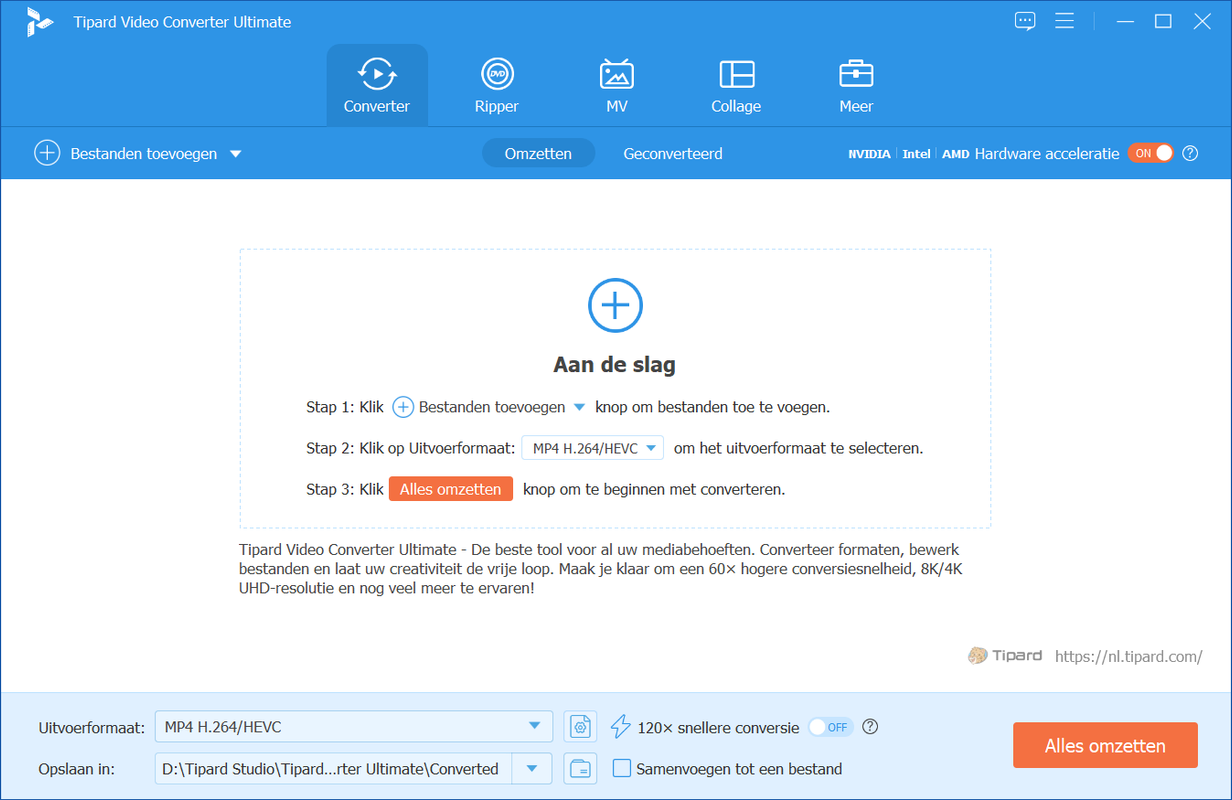
Task: Close the Tipard Video Converter window
Action: point(1202,21)
